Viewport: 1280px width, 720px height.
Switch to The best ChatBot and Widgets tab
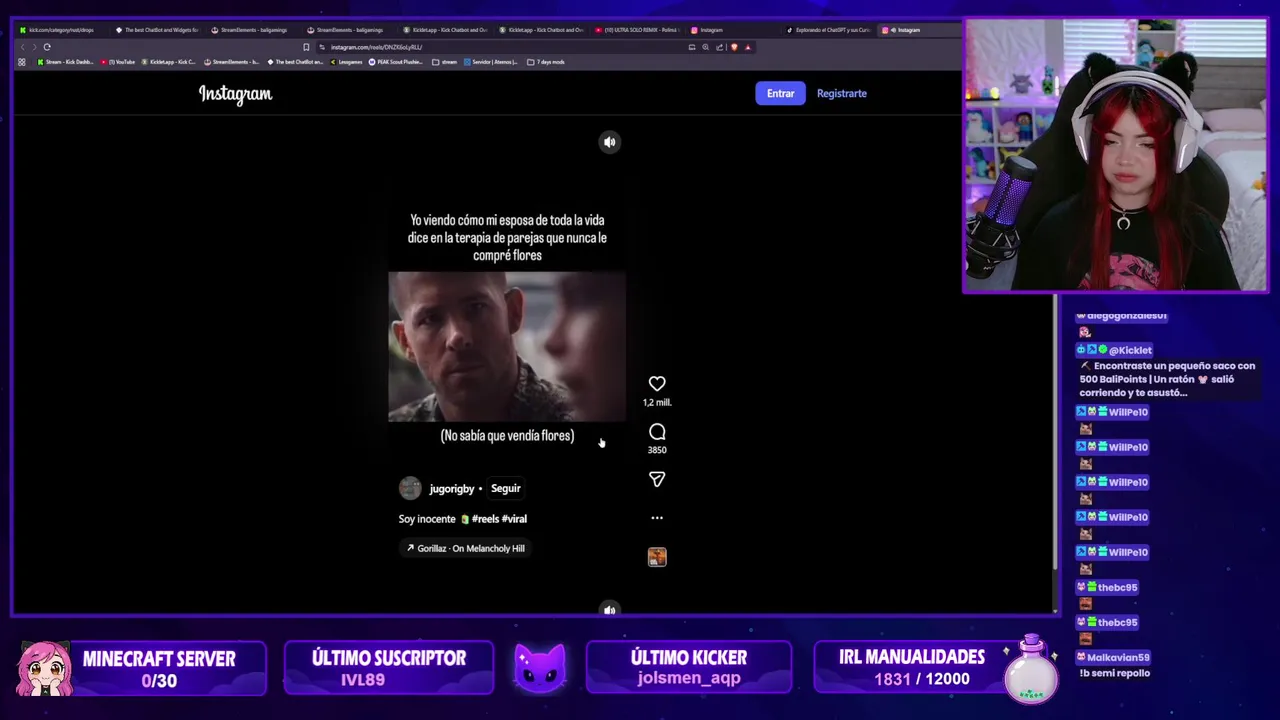157,30
